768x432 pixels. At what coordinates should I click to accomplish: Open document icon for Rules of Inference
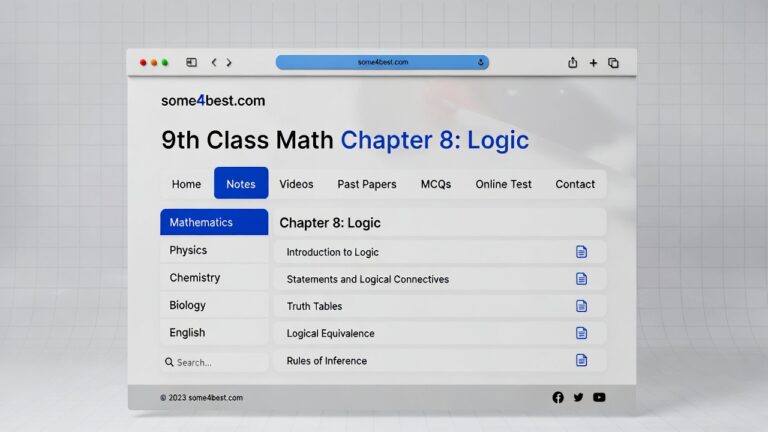tap(581, 360)
